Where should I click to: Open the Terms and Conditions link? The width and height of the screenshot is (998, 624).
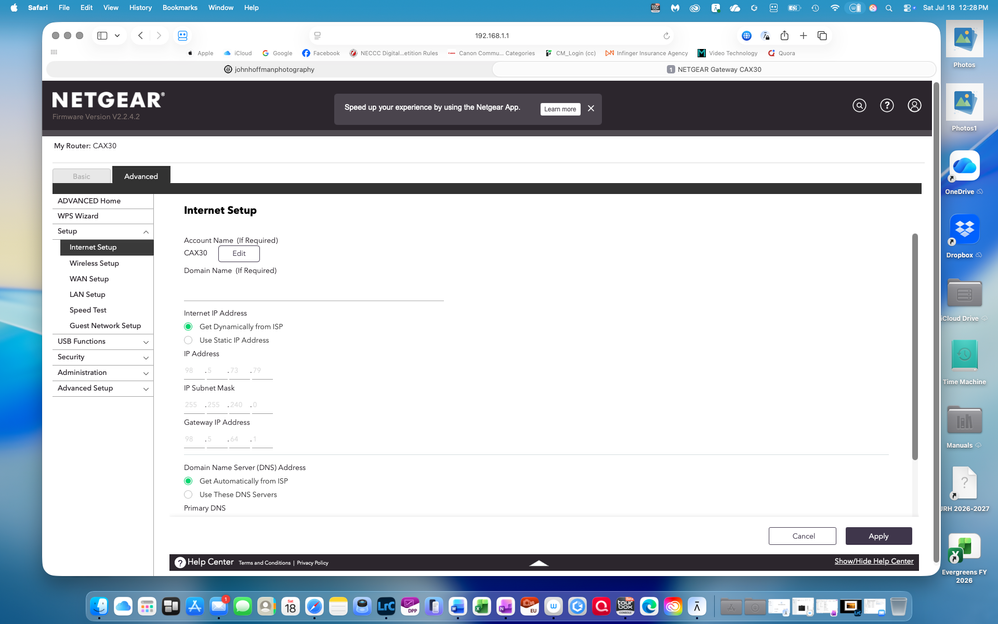[264, 563]
